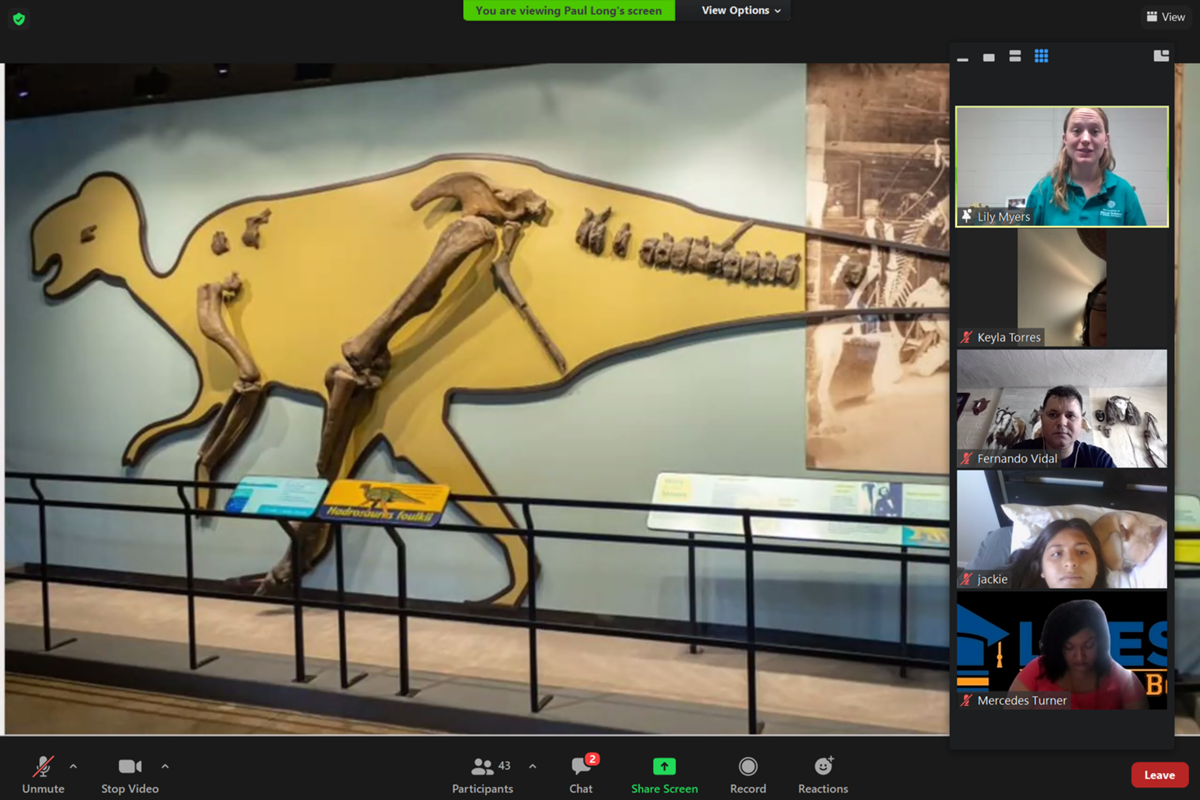Start recording the meeting
Screen dimensions: 1200x800
[748, 774]
